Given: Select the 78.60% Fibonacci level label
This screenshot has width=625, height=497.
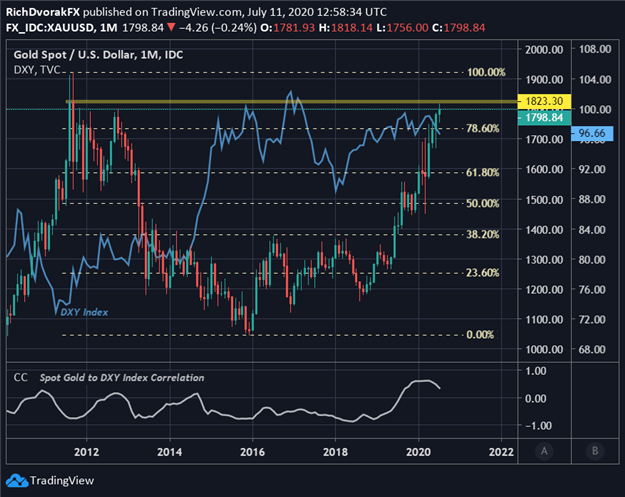Looking at the screenshot, I should click(483, 128).
